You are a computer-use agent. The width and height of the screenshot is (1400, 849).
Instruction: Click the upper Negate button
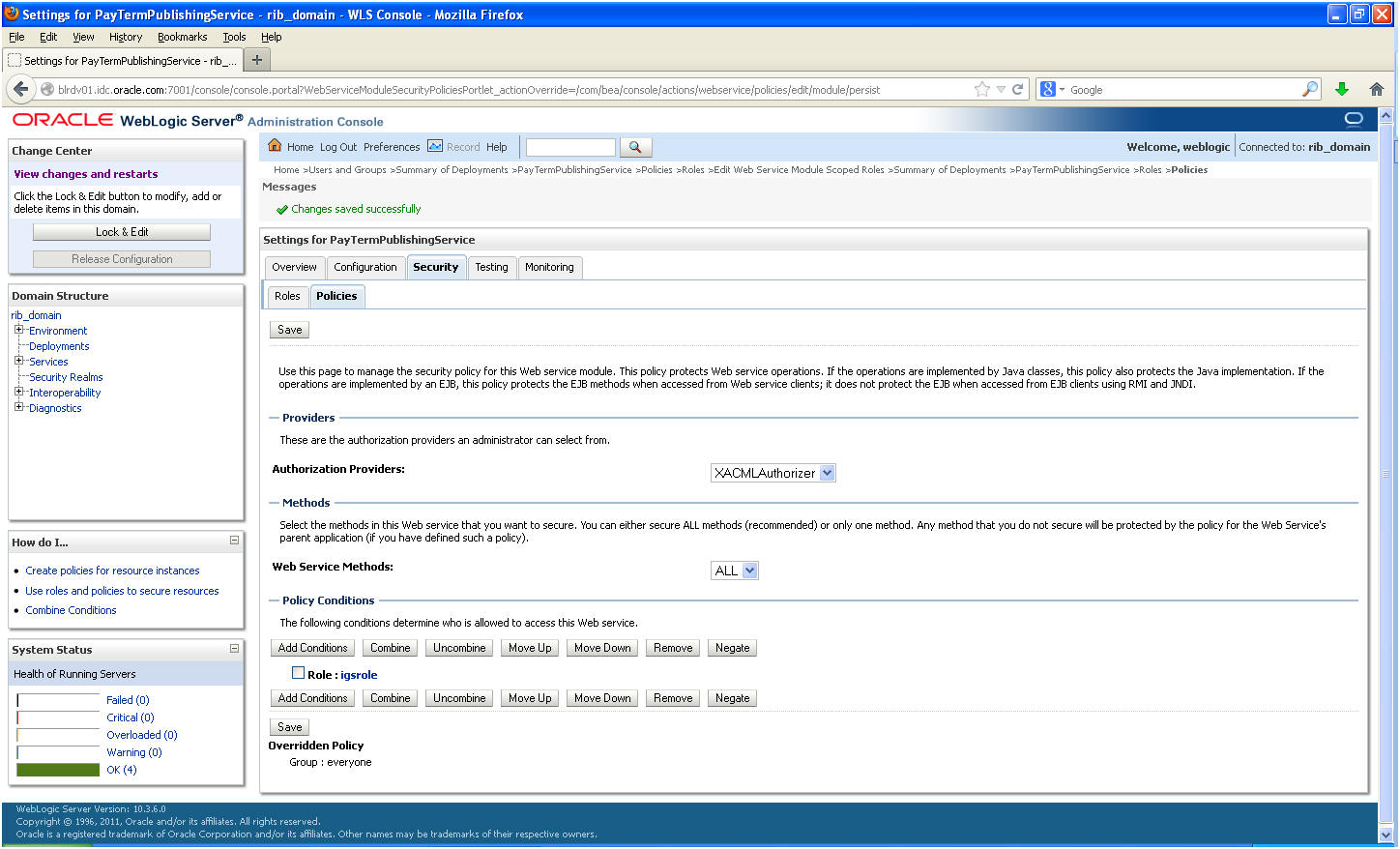pos(733,648)
